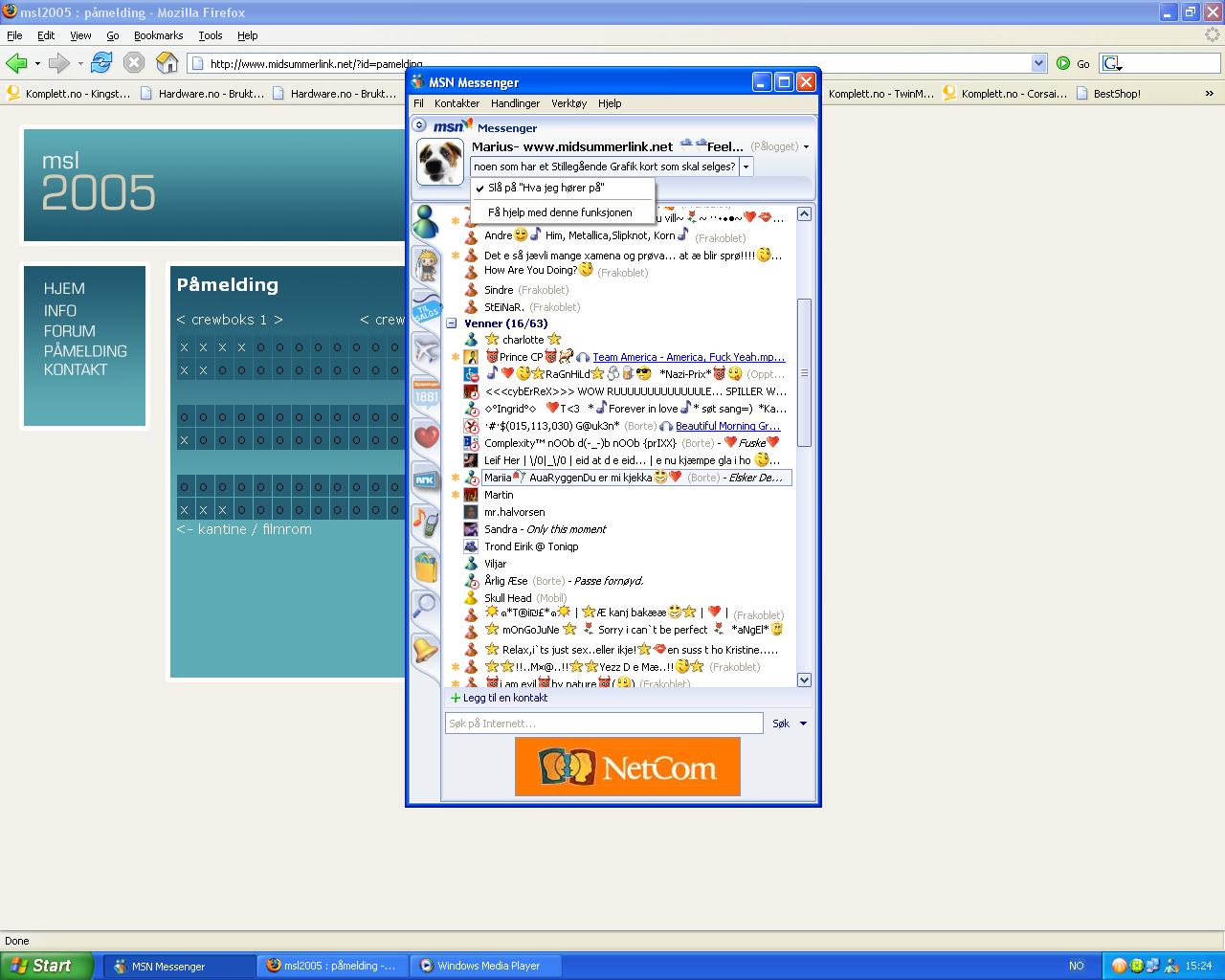Screen dimensions: 1225x980
Task: Open the Handlinger menu in MSN Messenger
Action: coord(515,103)
